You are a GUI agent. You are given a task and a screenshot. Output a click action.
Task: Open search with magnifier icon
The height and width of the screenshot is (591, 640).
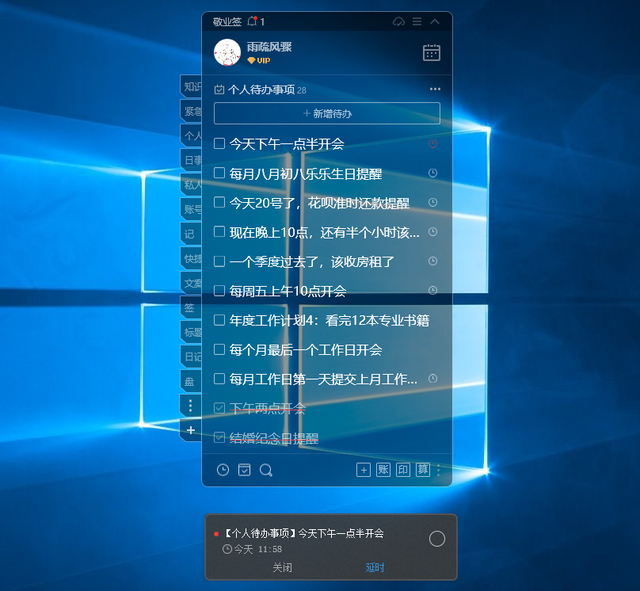pos(266,470)
